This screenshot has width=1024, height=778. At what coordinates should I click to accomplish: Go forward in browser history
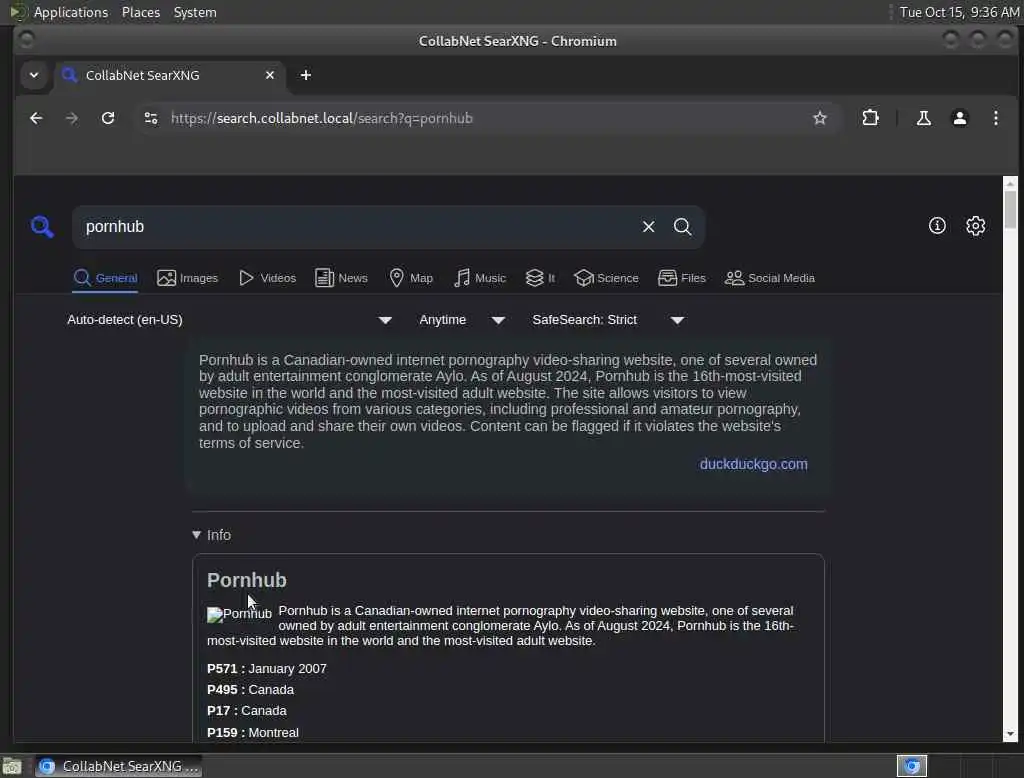[72, 118]
